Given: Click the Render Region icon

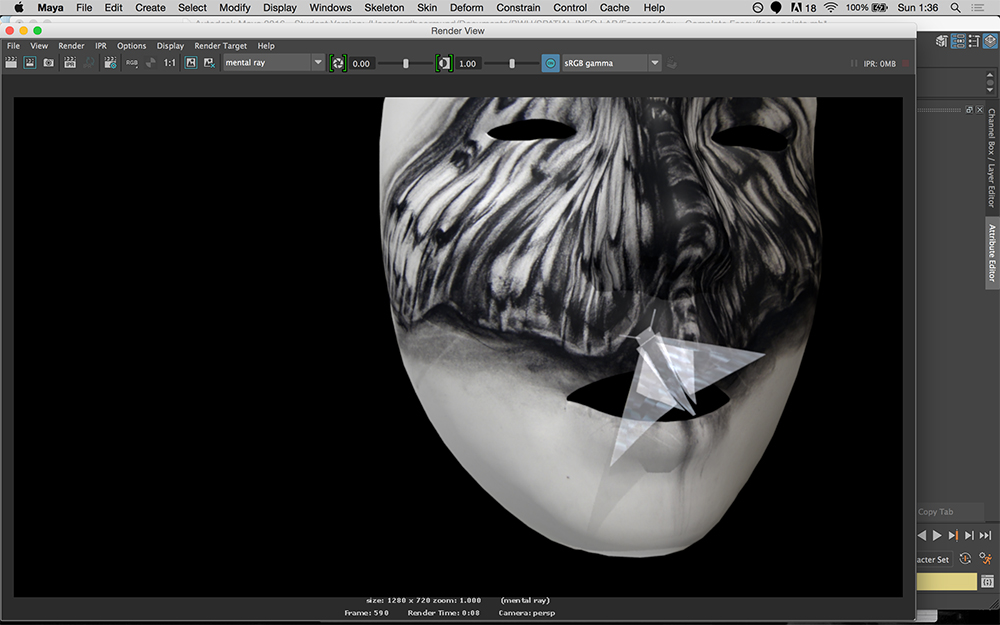Looking at the screenshot, I should (x=30, y=63).
